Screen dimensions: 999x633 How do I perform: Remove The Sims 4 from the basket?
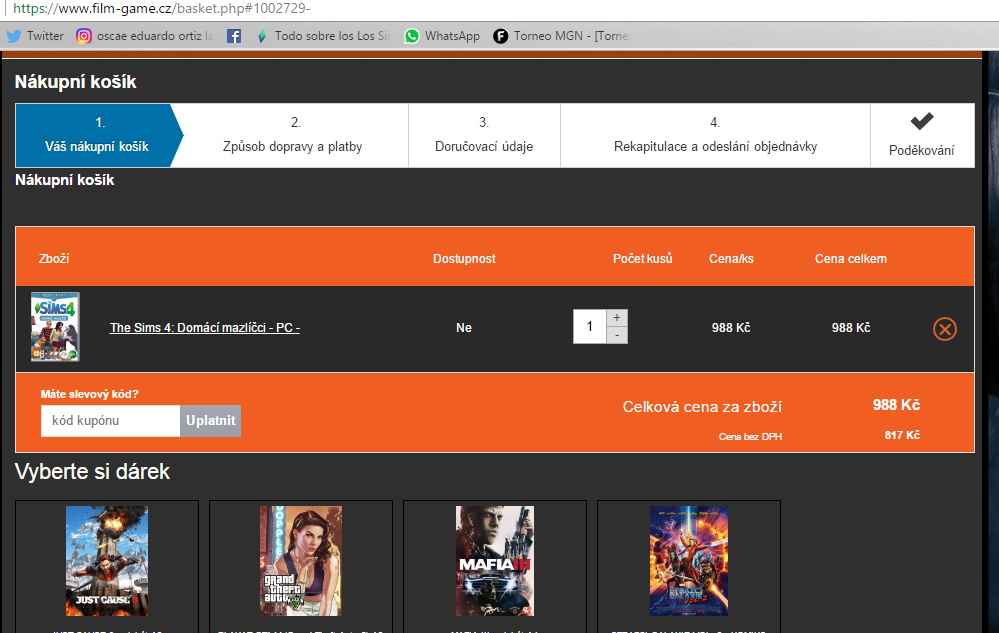[944, 328]
